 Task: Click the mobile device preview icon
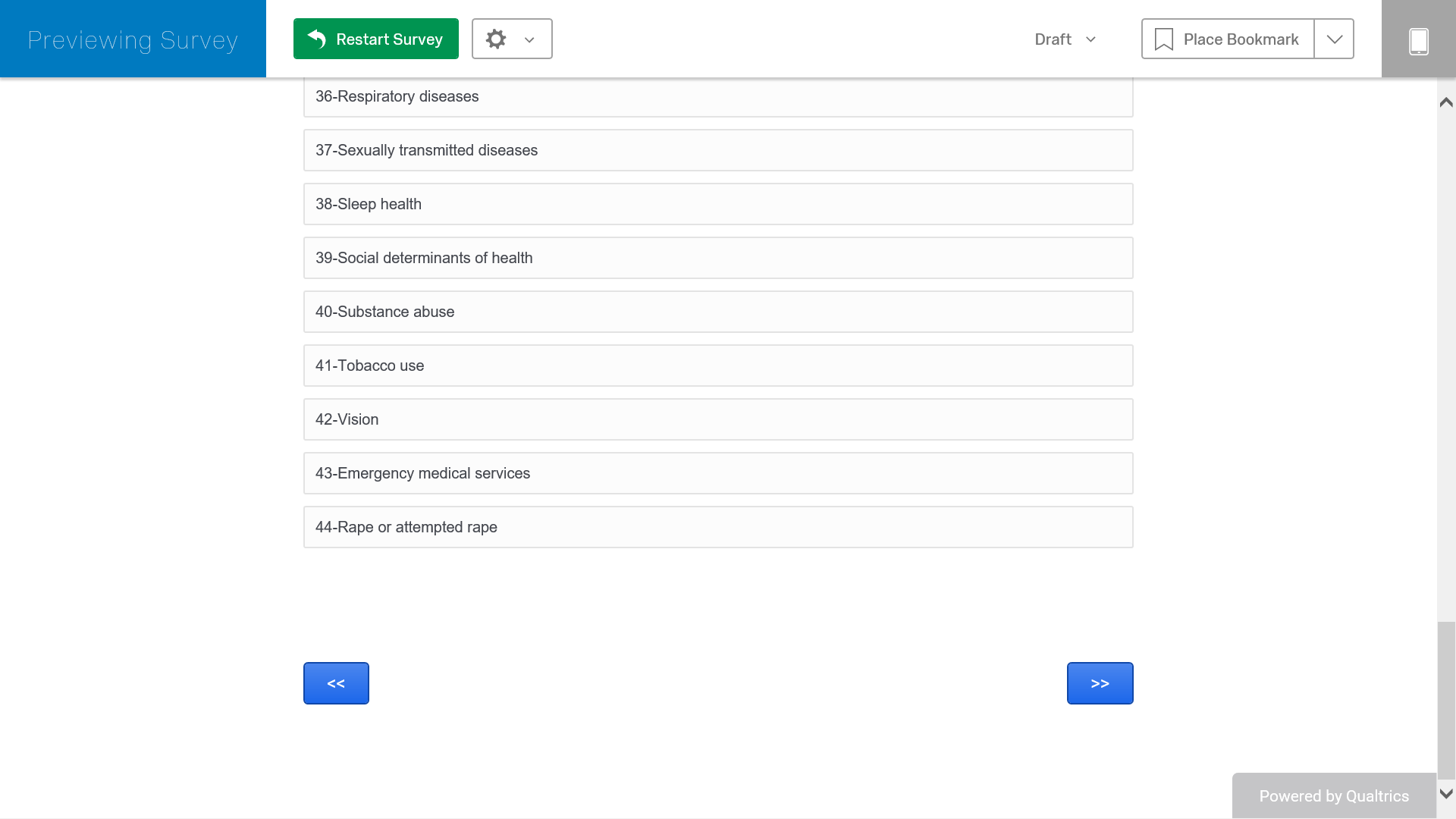(x=1418, y=39)
